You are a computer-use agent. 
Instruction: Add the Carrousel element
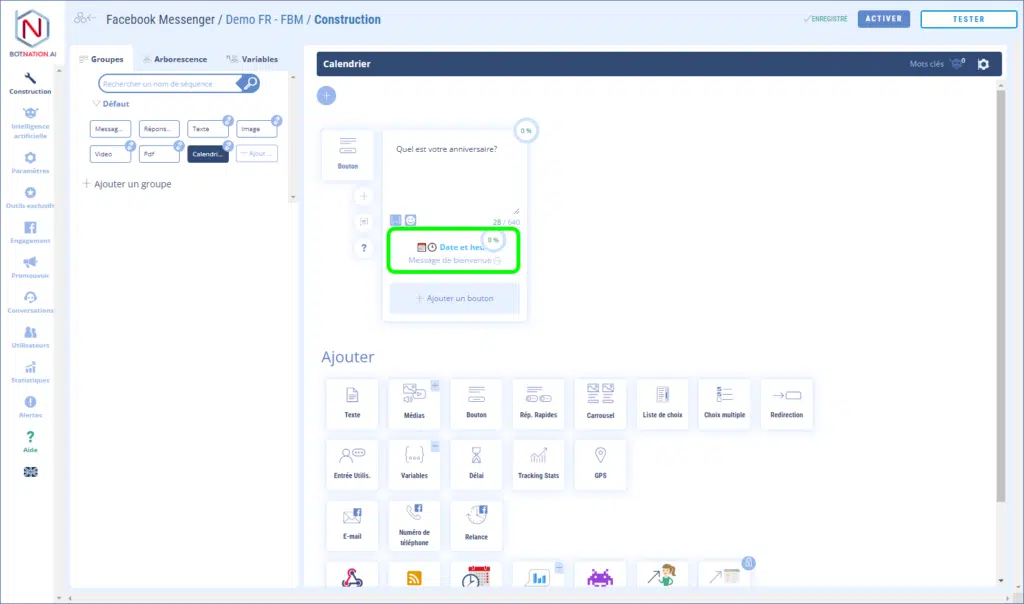pyautogui.click(x=600, y=403)
